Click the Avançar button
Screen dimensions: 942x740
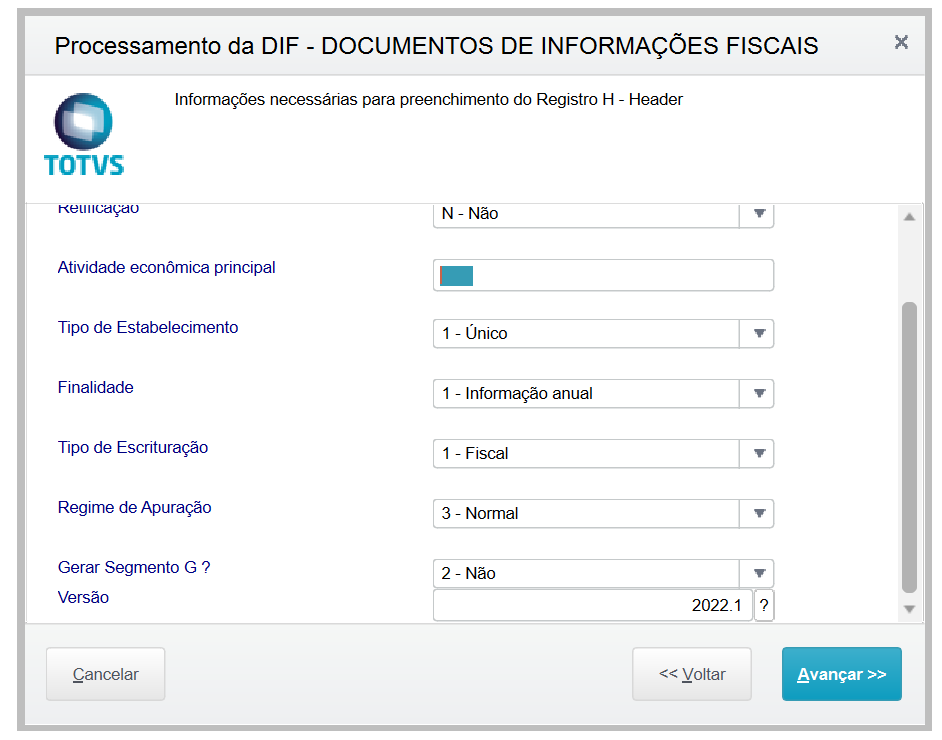(x=841, y=674)
